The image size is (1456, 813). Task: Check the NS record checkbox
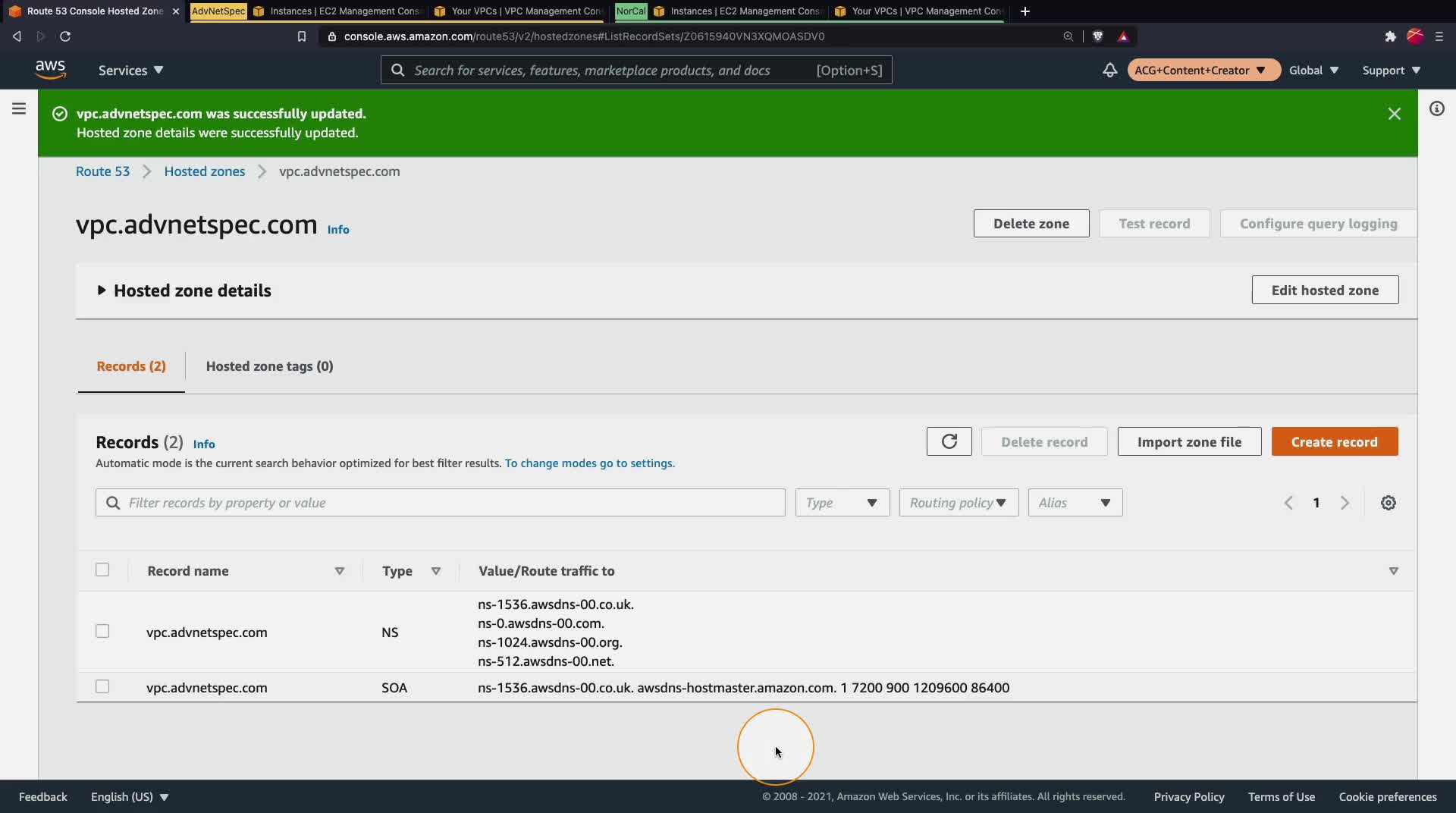point(102,631)
